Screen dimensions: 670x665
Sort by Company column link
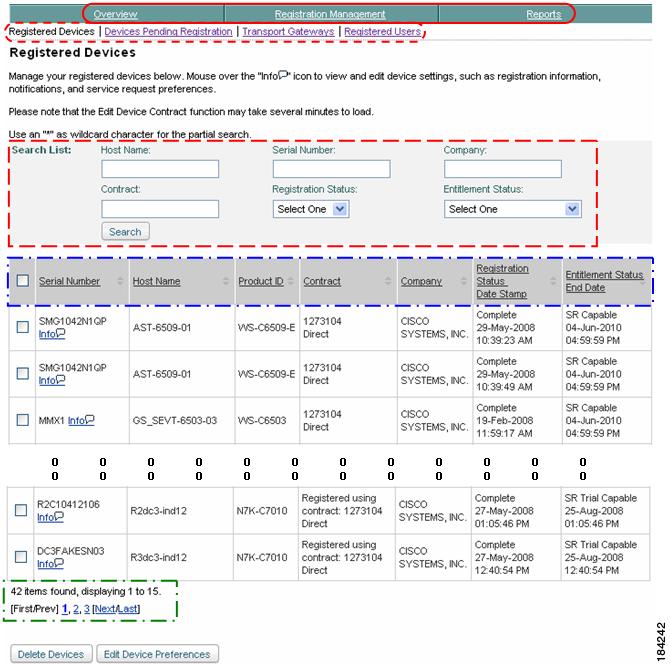click(421, 281)
